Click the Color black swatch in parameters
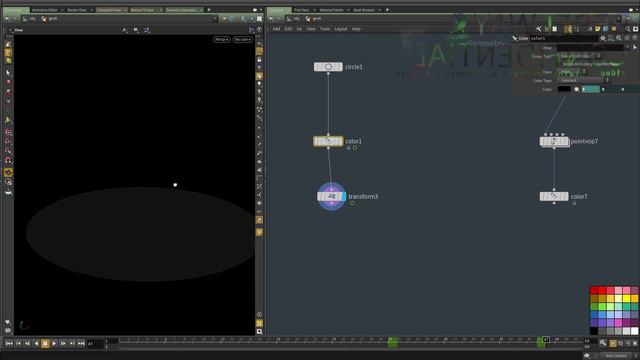 (564, 89)
